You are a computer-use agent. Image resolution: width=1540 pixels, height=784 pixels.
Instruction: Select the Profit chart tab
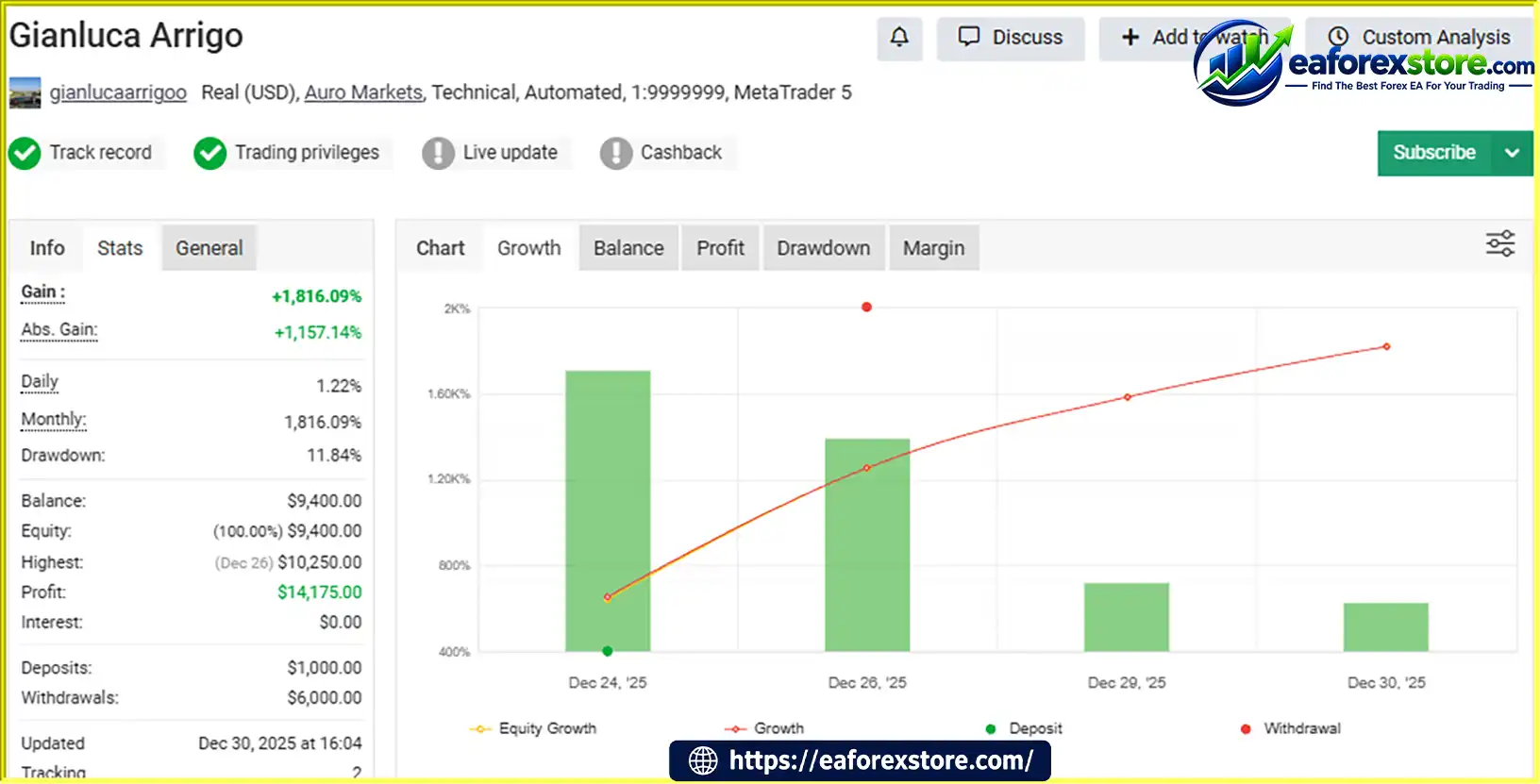(x=721, y=248)
